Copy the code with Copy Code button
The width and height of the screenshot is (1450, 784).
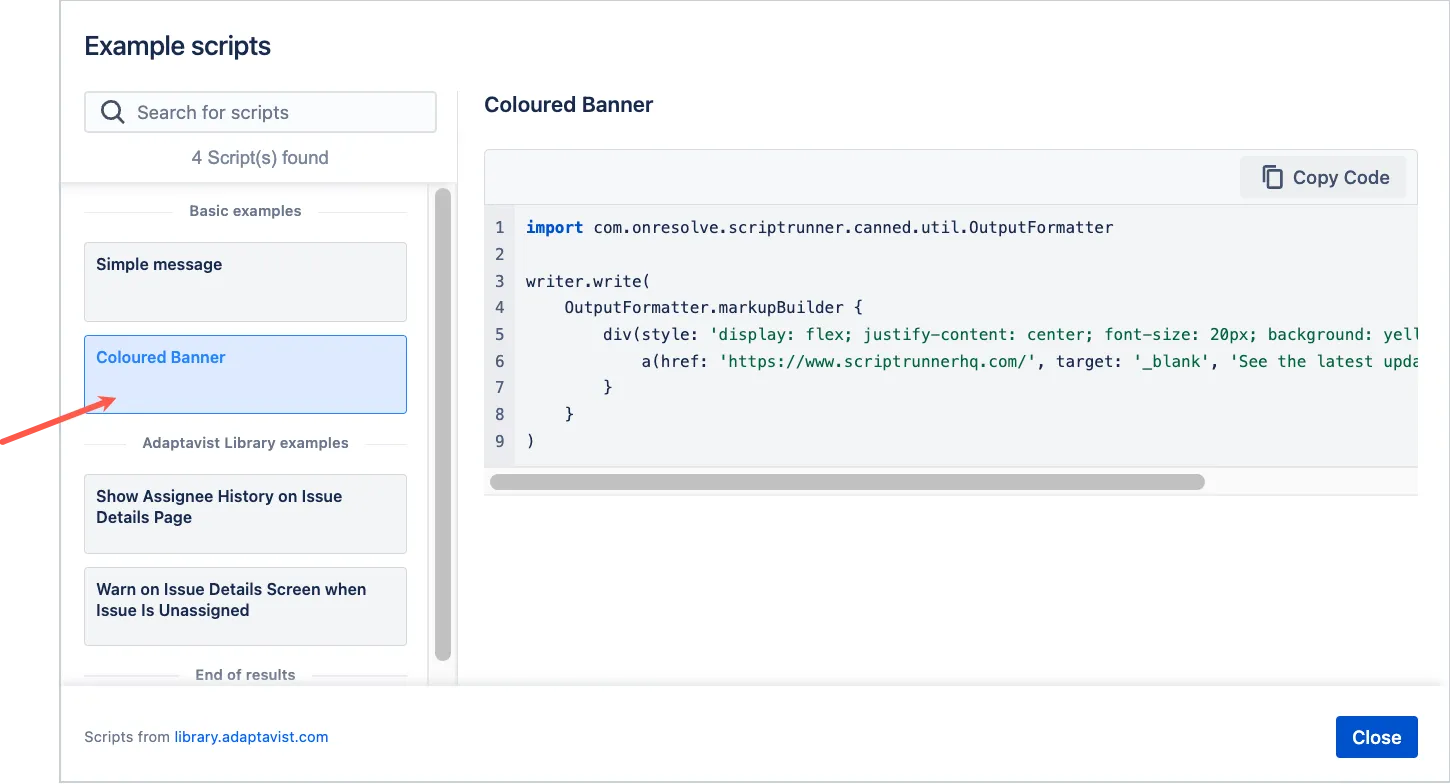click(1323, 177)
